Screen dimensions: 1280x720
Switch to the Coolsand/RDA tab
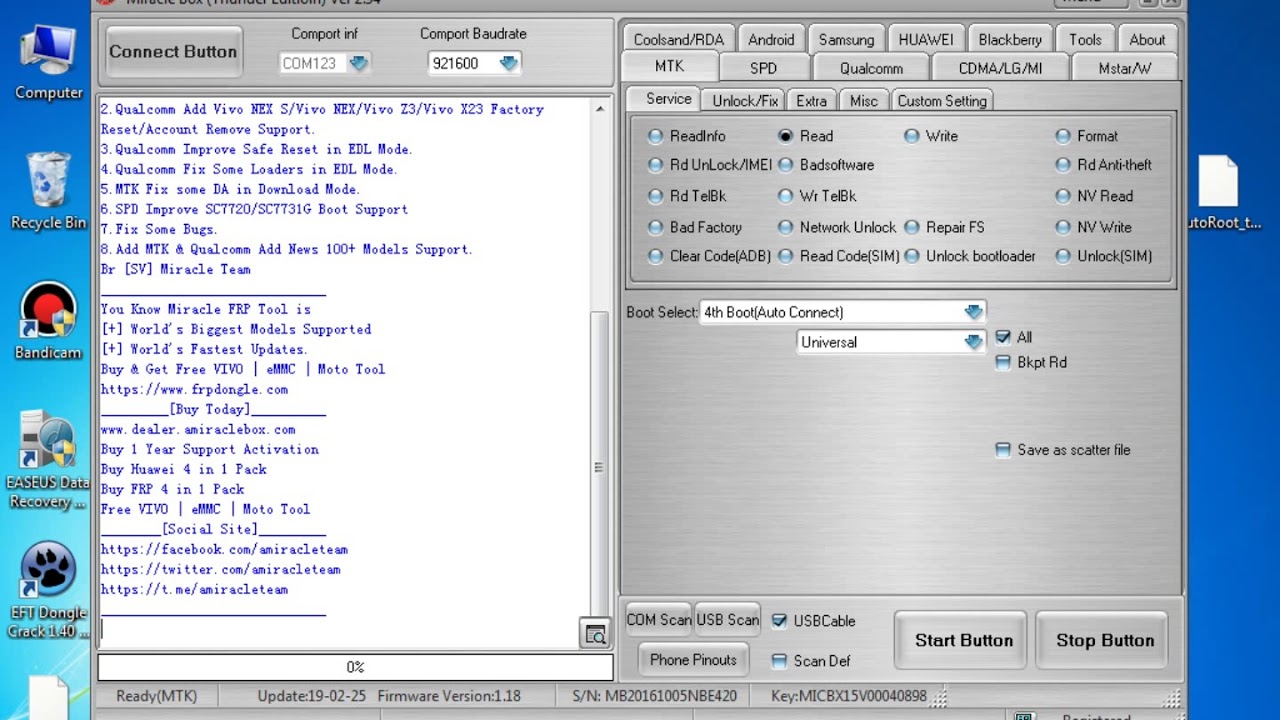coord(678,40)
